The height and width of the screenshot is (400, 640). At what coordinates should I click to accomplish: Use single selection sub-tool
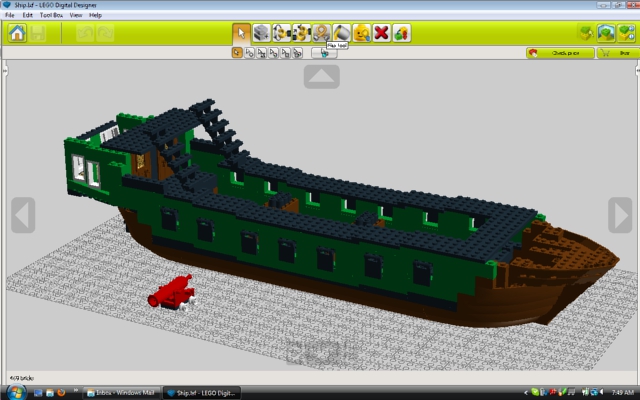coord(237,53)
